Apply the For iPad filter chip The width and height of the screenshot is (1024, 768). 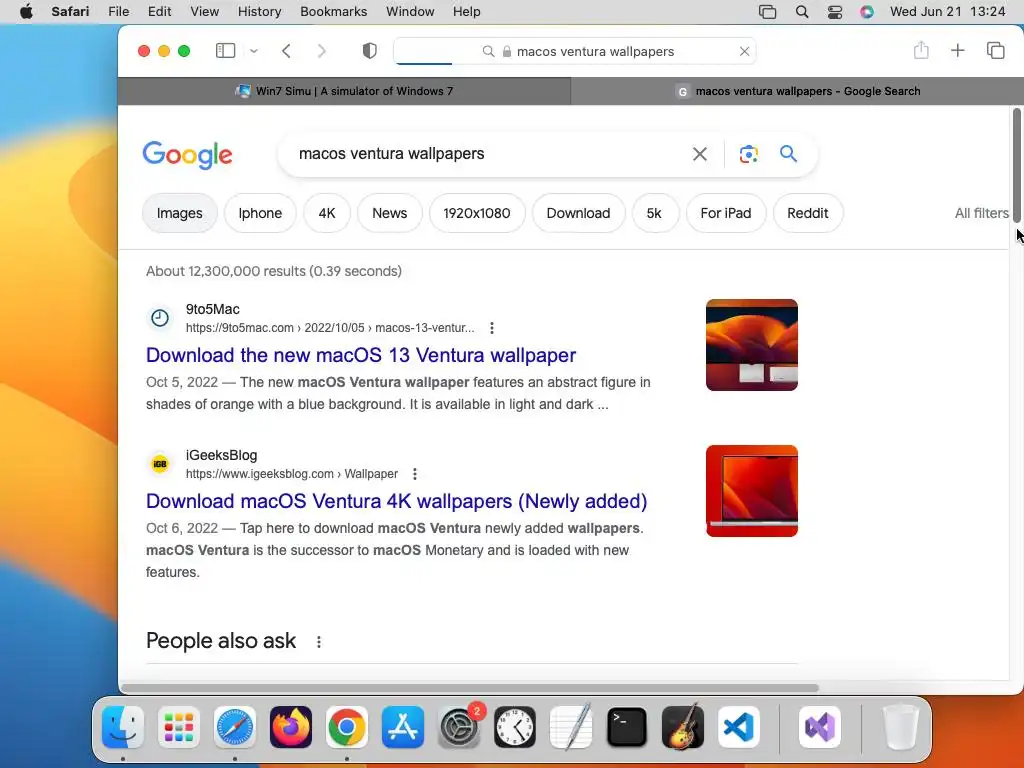click(x=726, y=213)
